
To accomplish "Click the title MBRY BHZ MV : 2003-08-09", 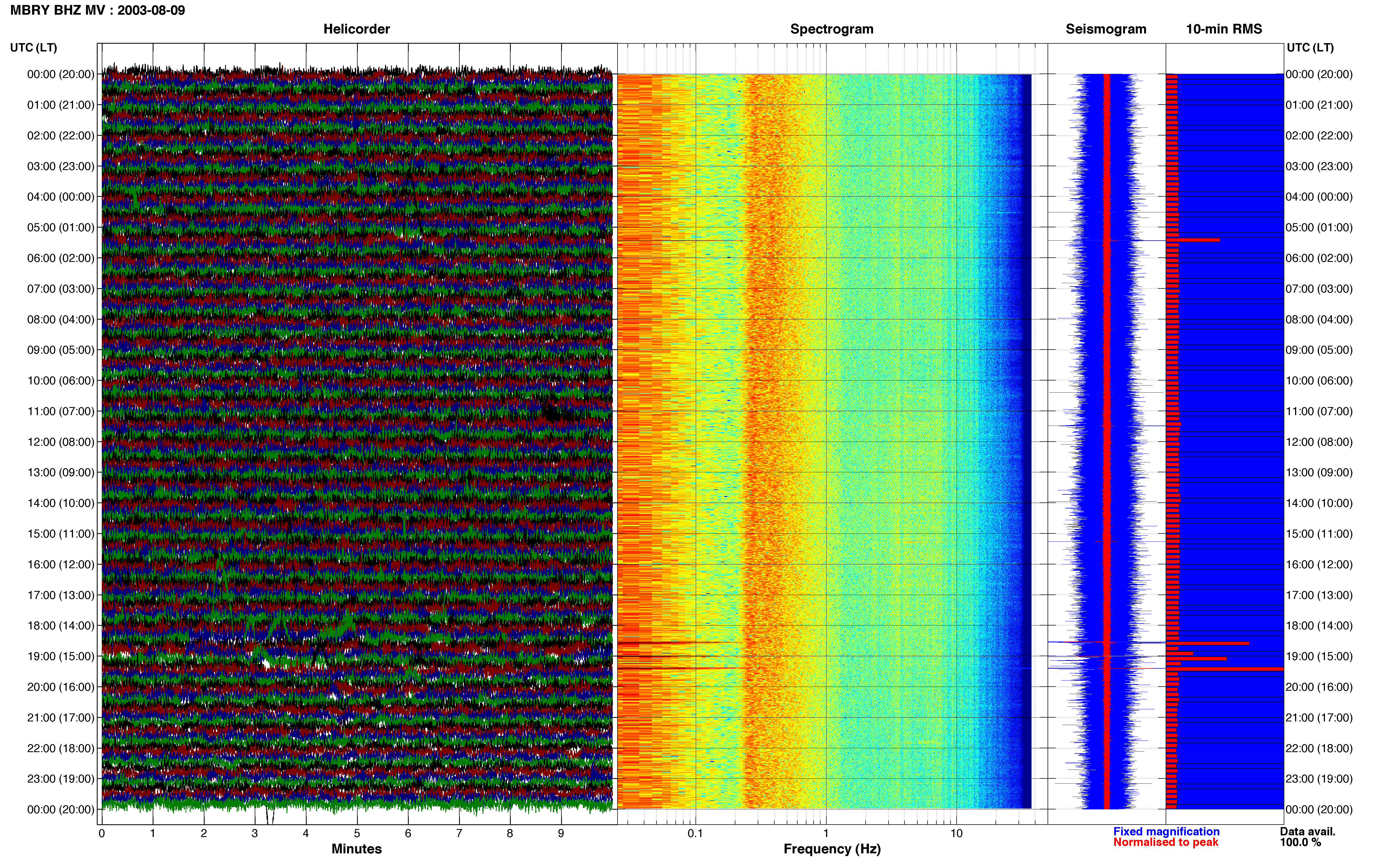I will (98, 10).
